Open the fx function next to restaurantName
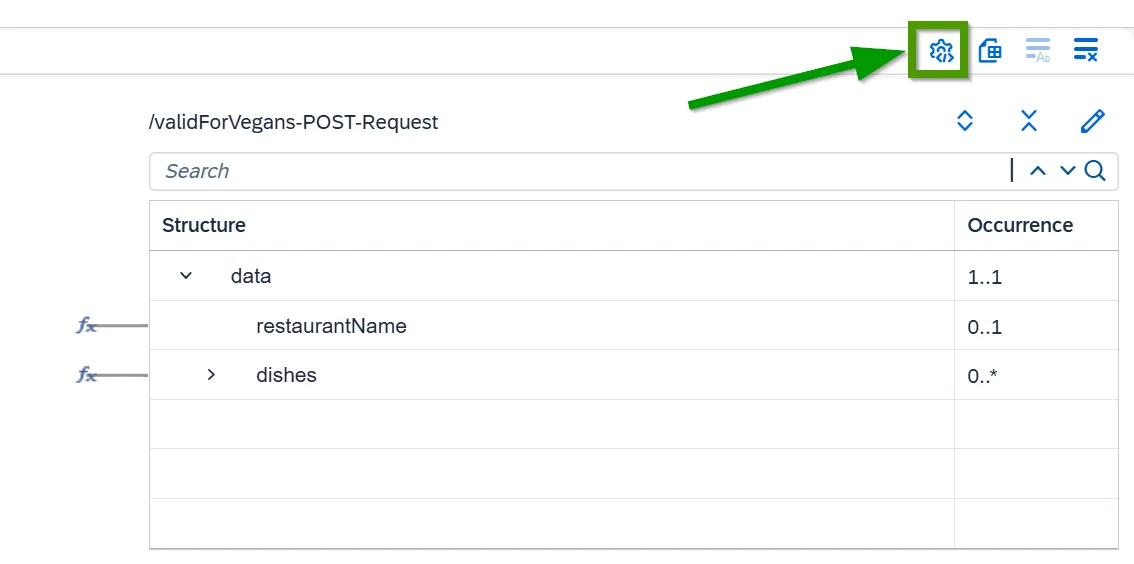Viewport: 1134px width, 564px height. [87, 325]
